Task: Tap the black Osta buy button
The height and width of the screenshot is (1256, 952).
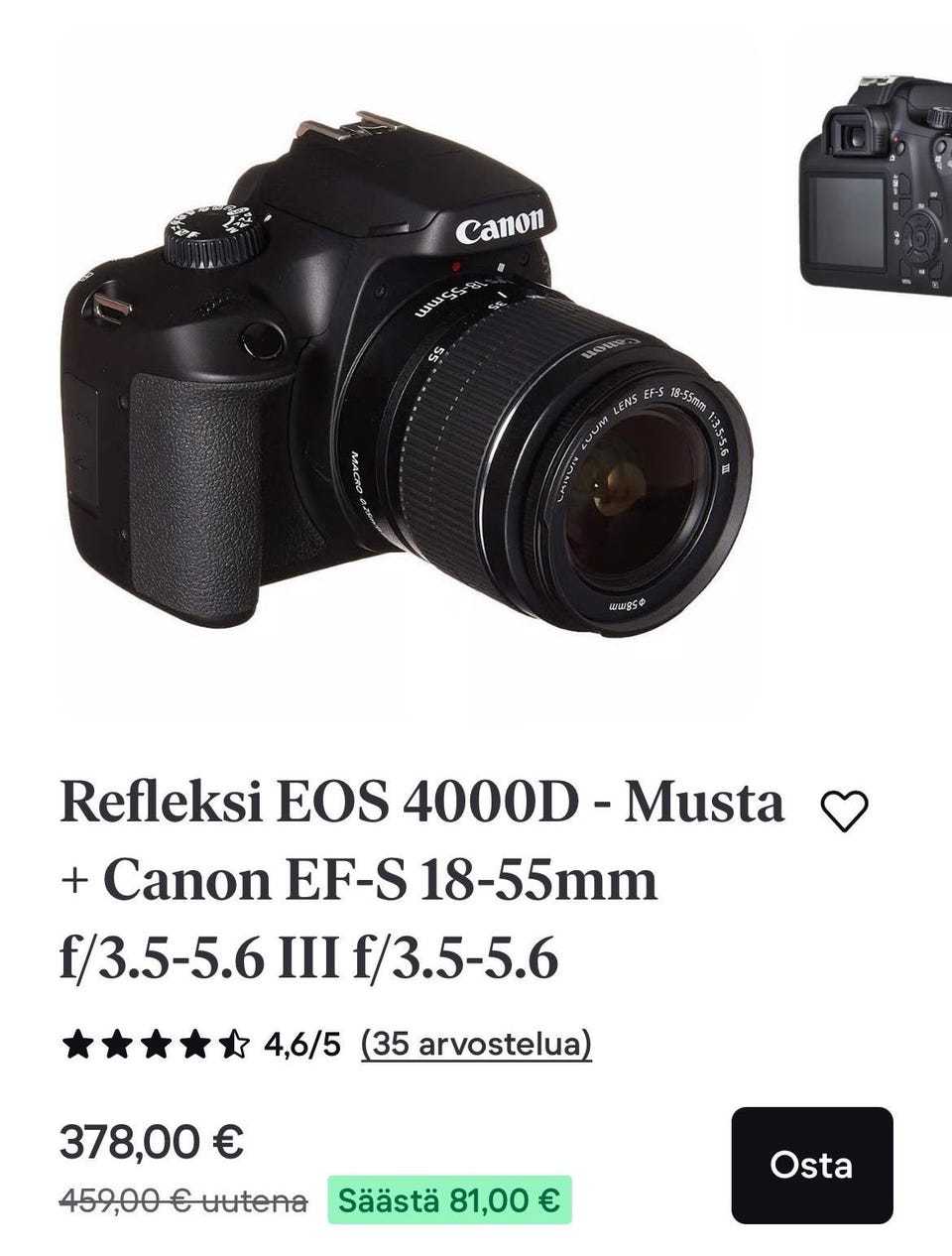Action: [x=812, y=1165]
